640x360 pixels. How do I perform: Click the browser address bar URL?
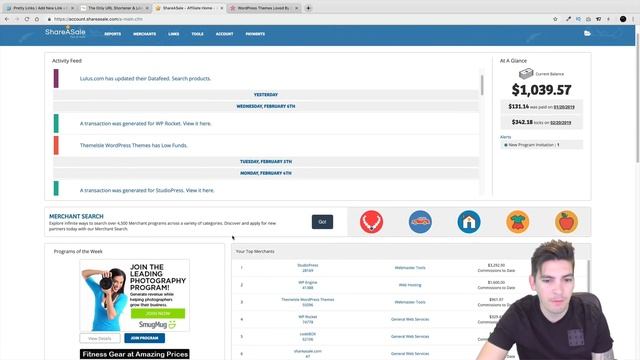[x=98, y=19]
